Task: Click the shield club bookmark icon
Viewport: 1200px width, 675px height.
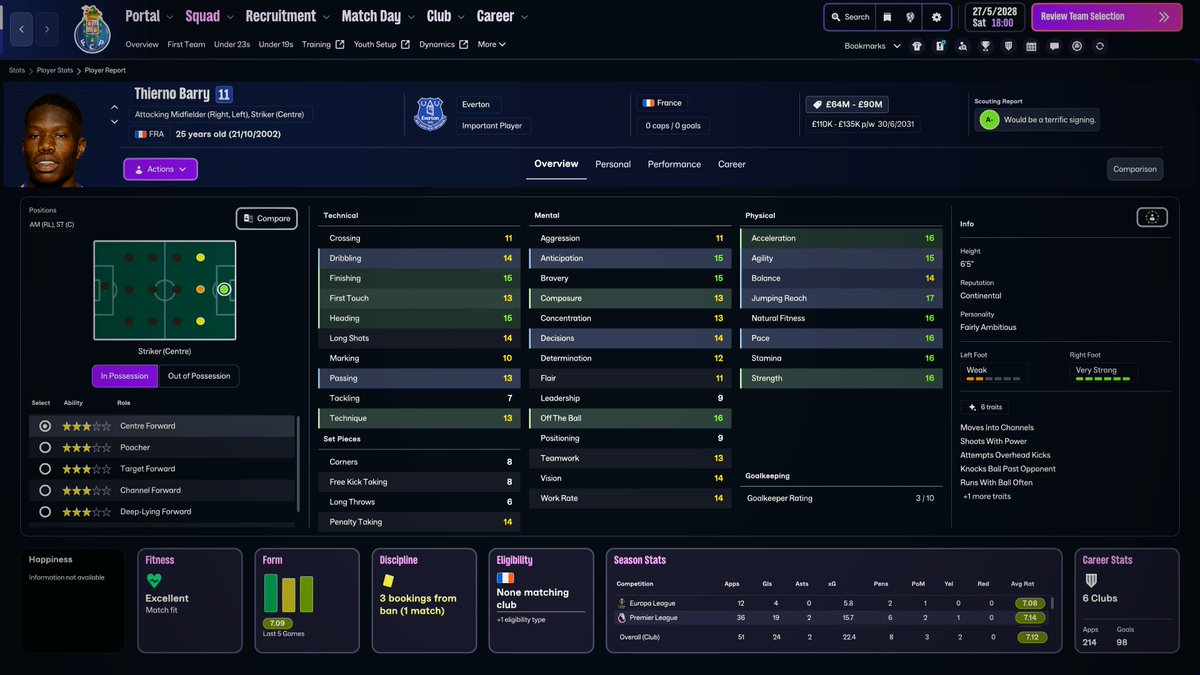Action: (1008, 46)
